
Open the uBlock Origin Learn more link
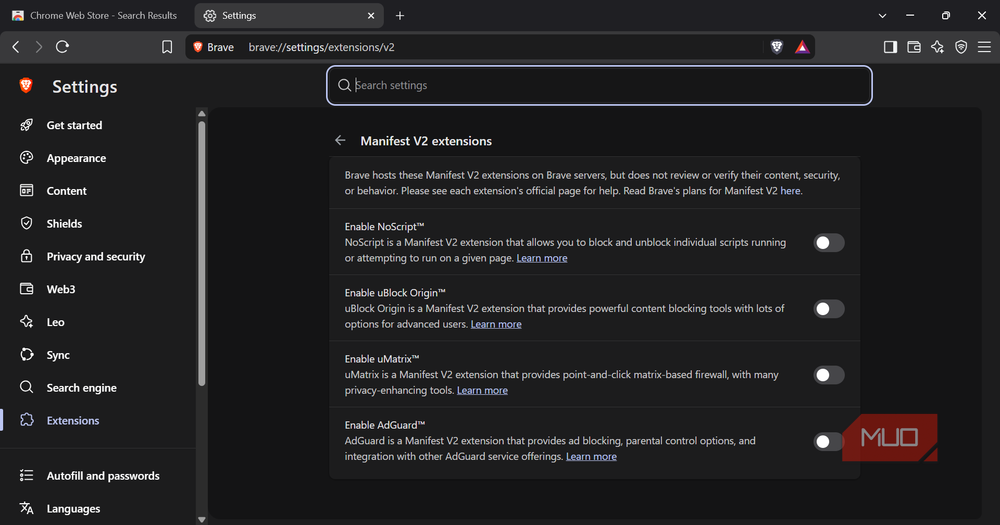click(x=496, y=324)
